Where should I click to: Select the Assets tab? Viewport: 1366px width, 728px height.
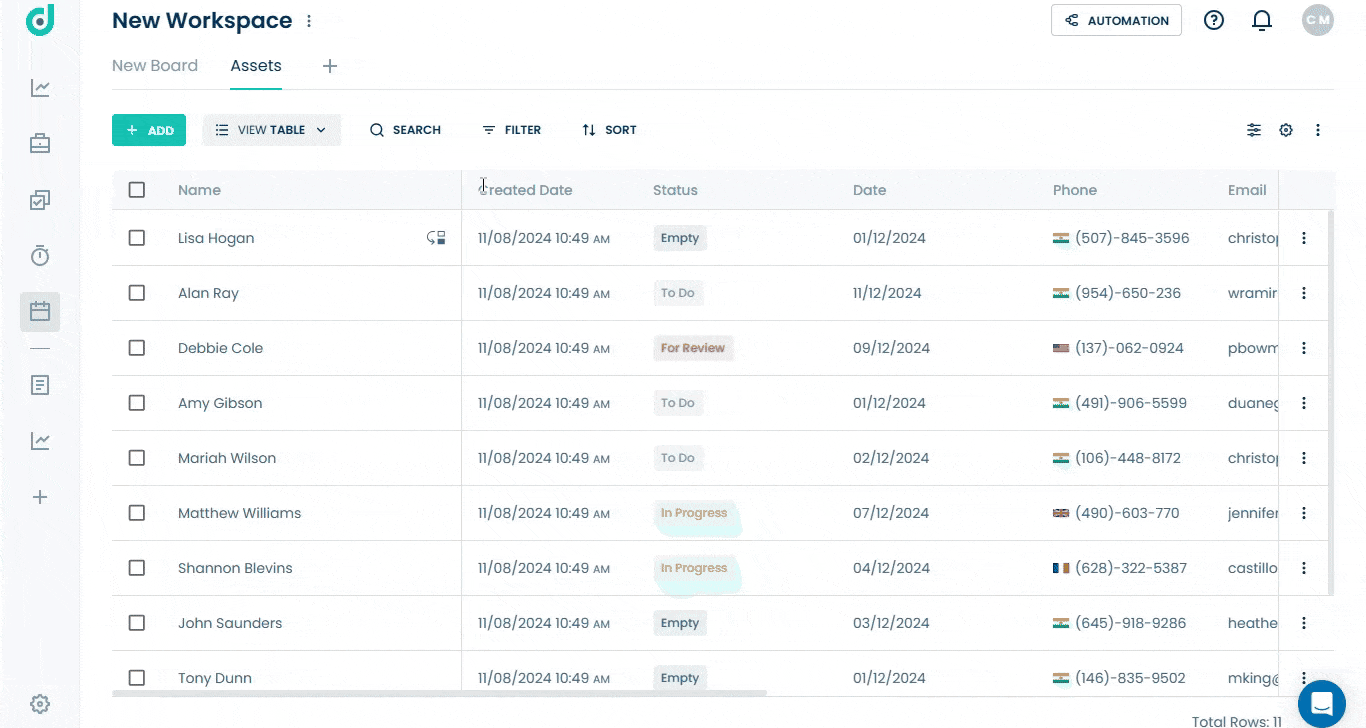pos(256,66)
